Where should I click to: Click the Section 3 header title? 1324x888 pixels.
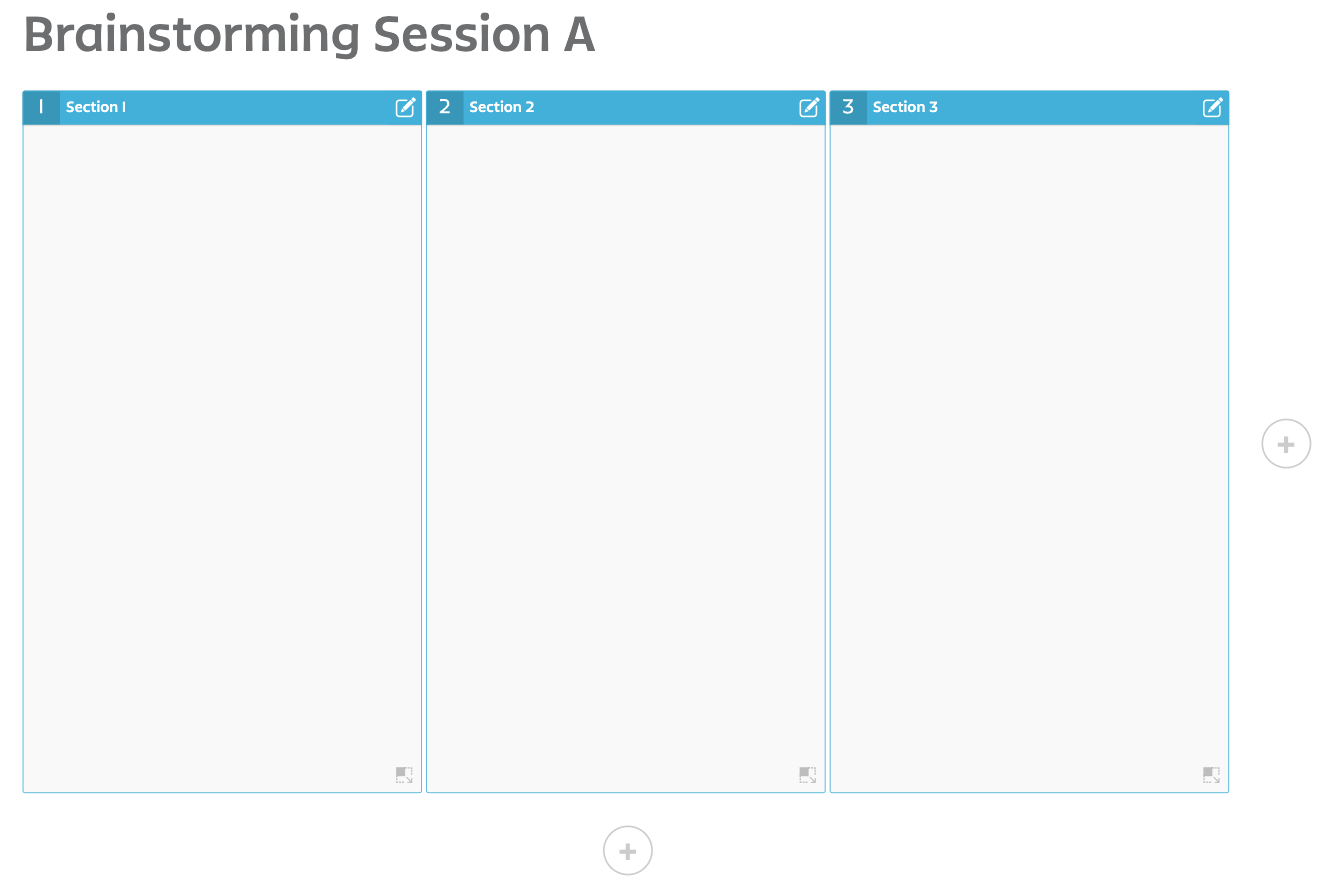tap(905, 107)
